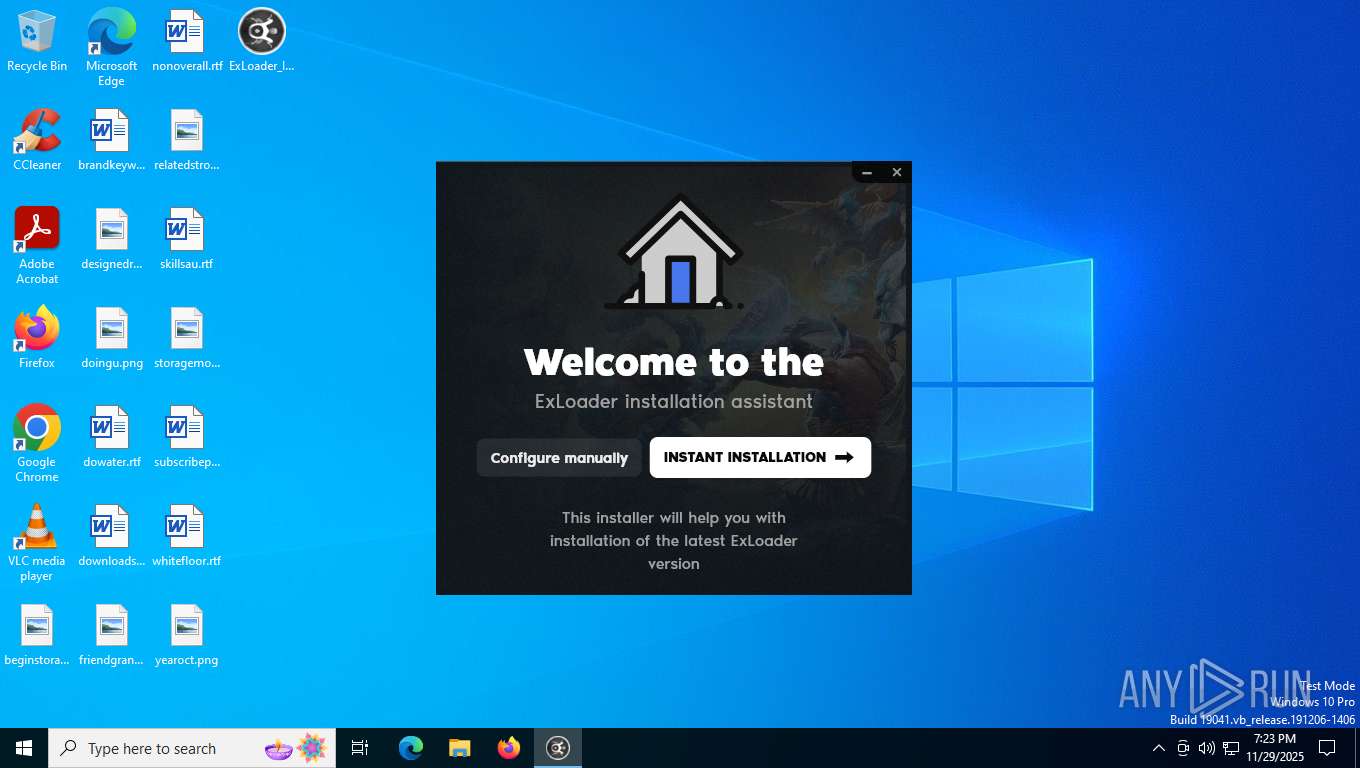This screenshot has height=768, width=1360.
Task: Open CCleaner desktop shortcut
Action: (x=37, y=140)
